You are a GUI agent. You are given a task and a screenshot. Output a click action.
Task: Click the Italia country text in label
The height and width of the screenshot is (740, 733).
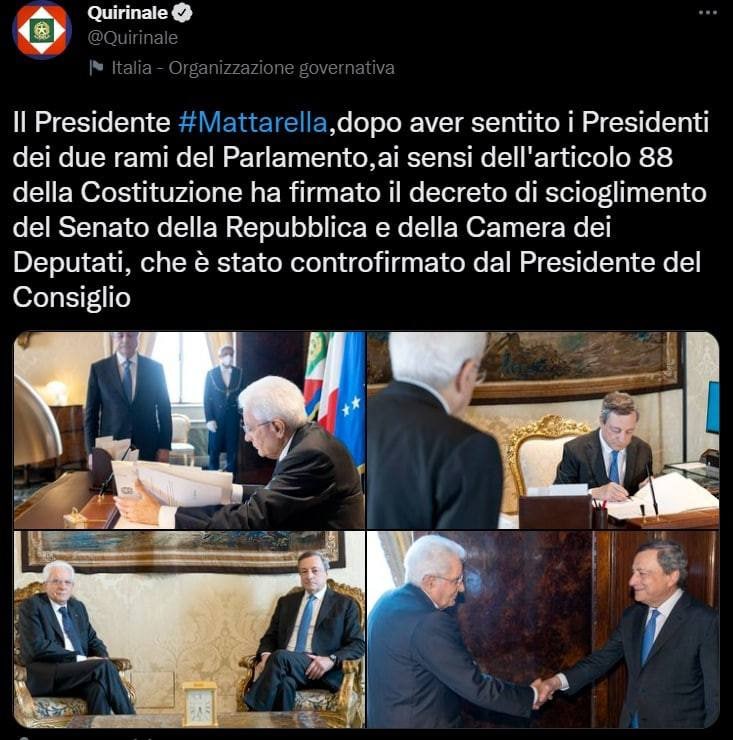pos(132,68)
